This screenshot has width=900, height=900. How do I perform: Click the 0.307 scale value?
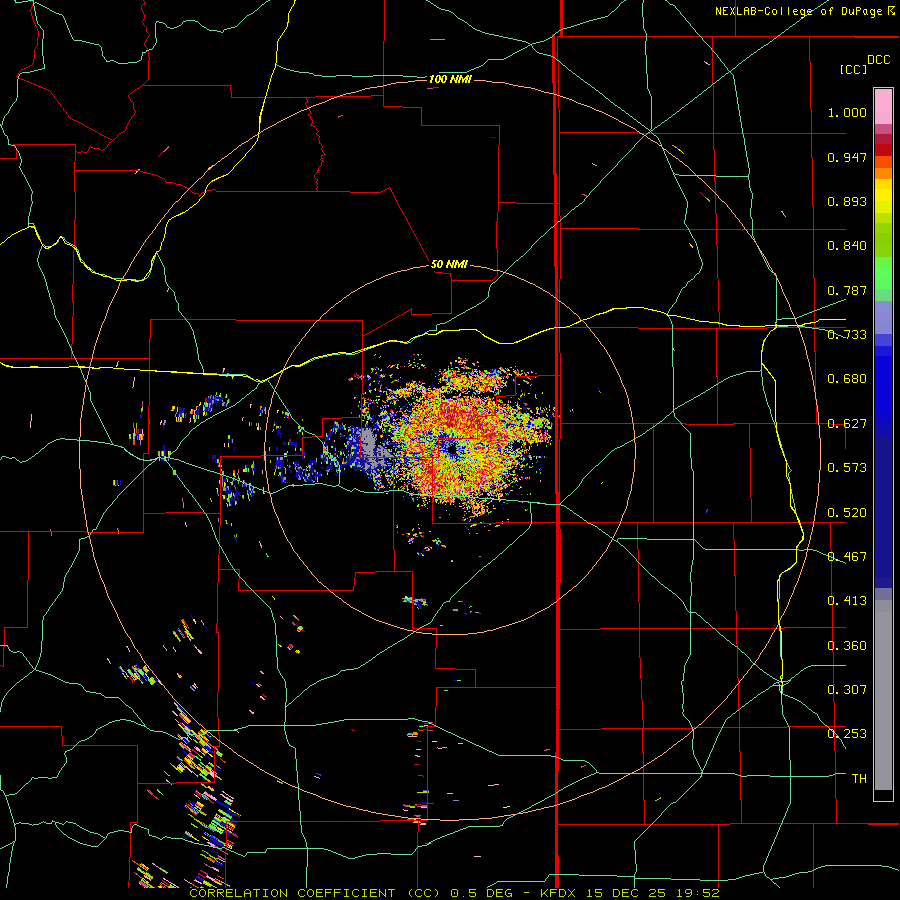(847, 690)
